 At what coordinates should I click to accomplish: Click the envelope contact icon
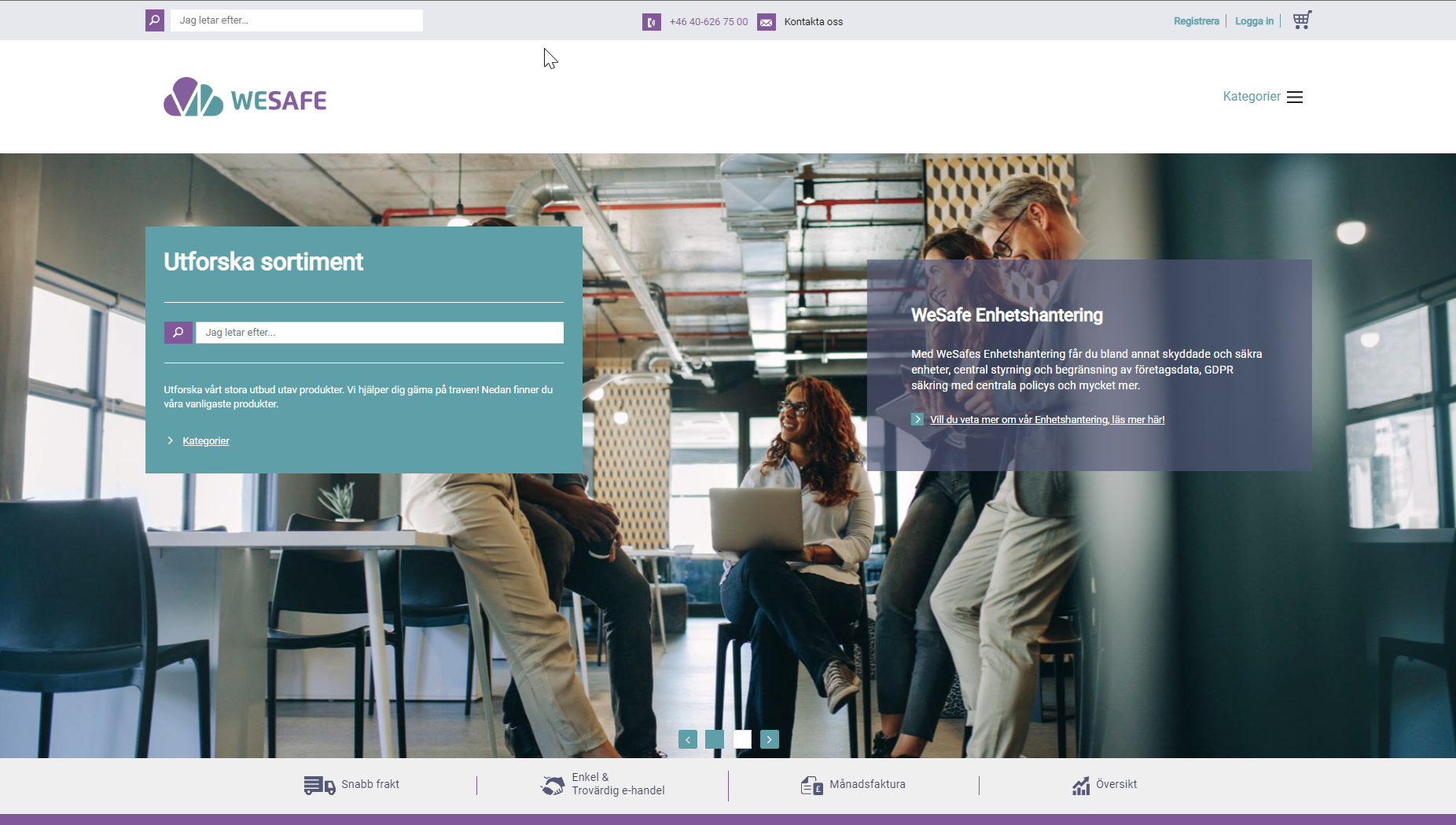[766, 22]
